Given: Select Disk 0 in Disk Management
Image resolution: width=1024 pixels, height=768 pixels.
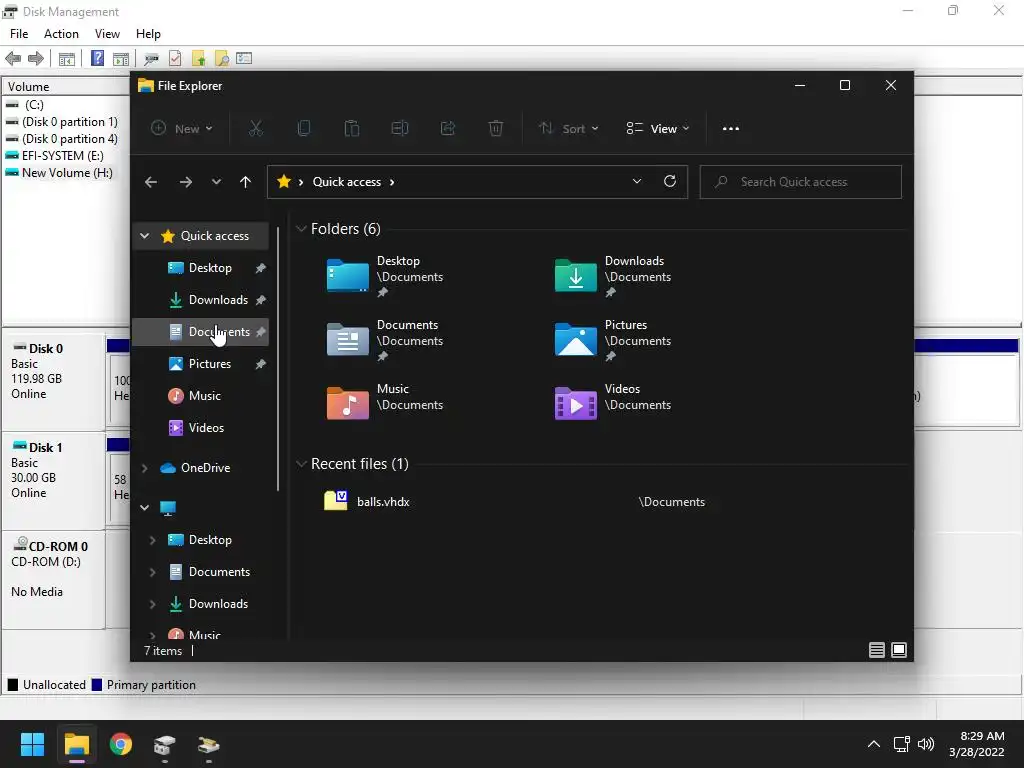Looking at the screenshot, I should coord(54,381).
